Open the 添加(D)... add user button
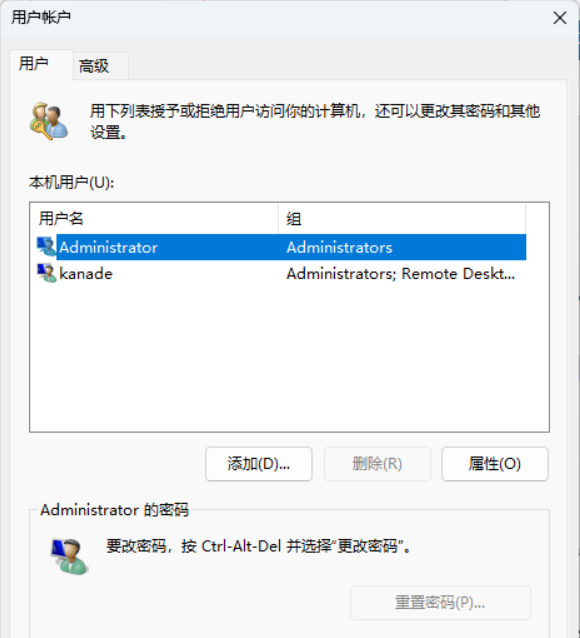580x638 pixels. [x=258, y=464]
